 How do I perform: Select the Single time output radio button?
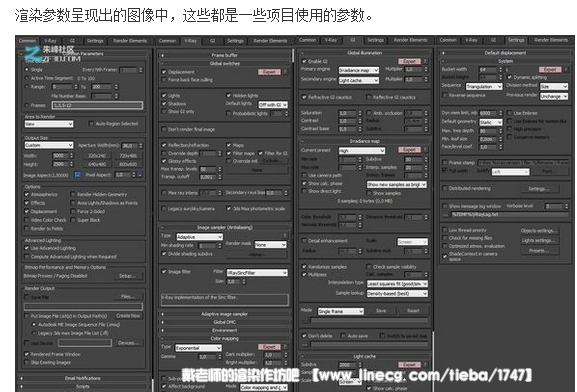(x=26, y=69)
